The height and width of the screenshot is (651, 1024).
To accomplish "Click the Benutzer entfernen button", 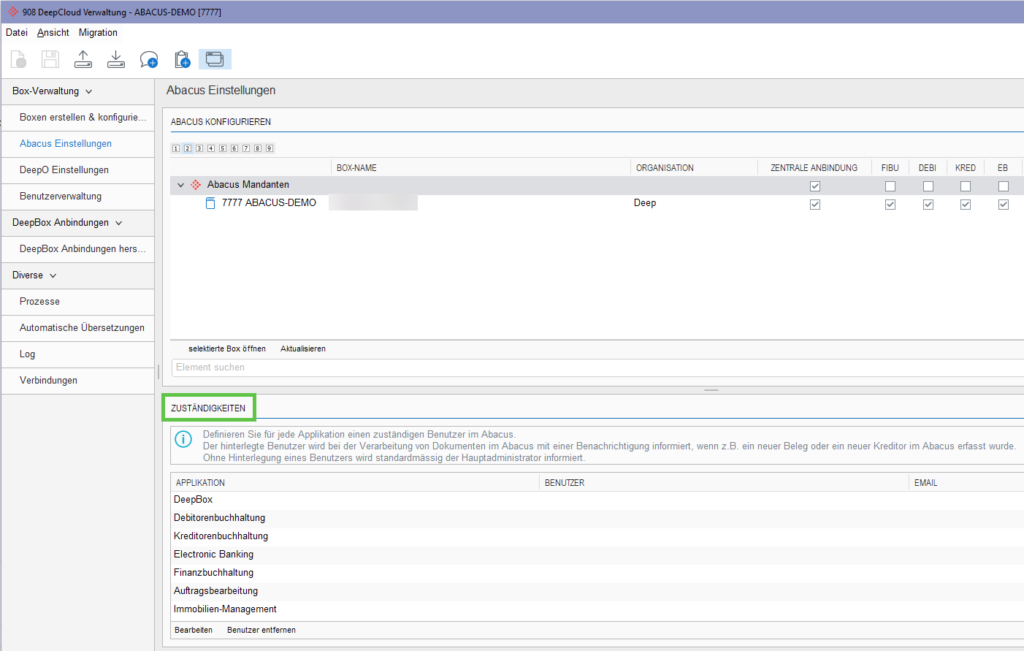I will pyautogui.click(x=261, y=630).
